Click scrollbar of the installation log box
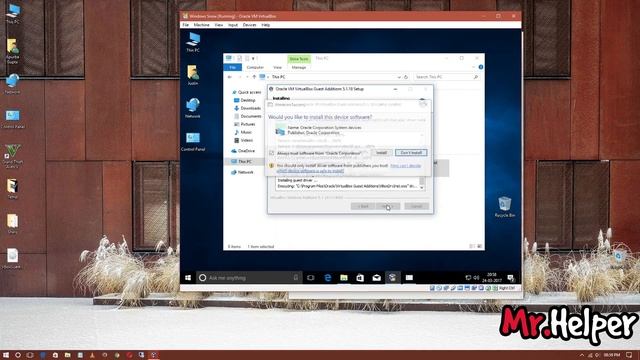Image resolution: width=640 pixels, height=360 pixels. pyautogui.click(x=422, y=183)
